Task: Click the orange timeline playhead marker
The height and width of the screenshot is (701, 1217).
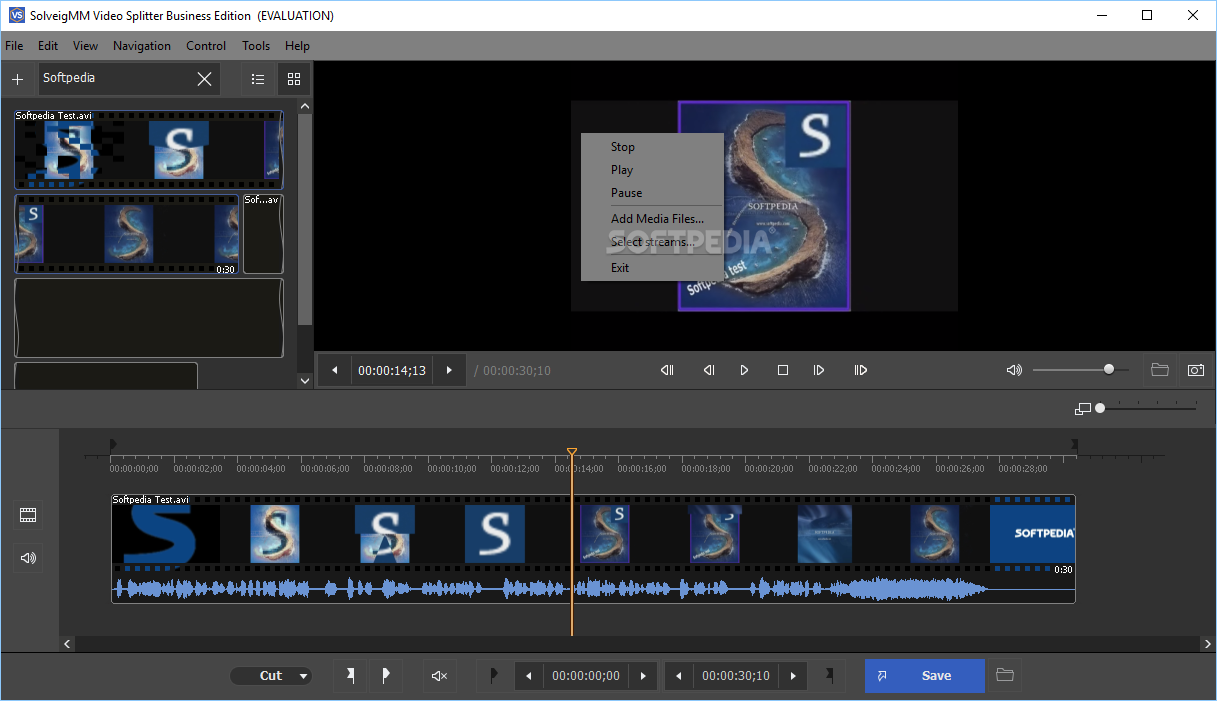Action: [572, 453]
